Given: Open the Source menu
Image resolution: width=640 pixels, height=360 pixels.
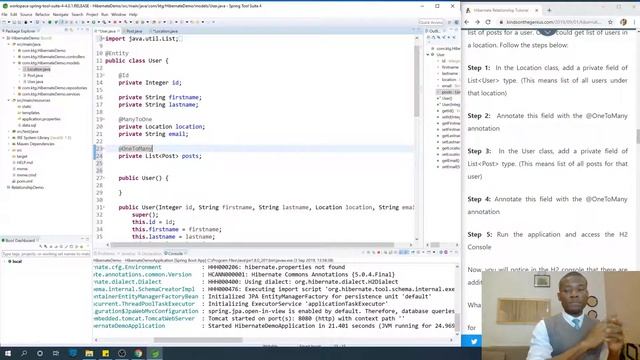Looking at the screenshot, I should 26,14.
